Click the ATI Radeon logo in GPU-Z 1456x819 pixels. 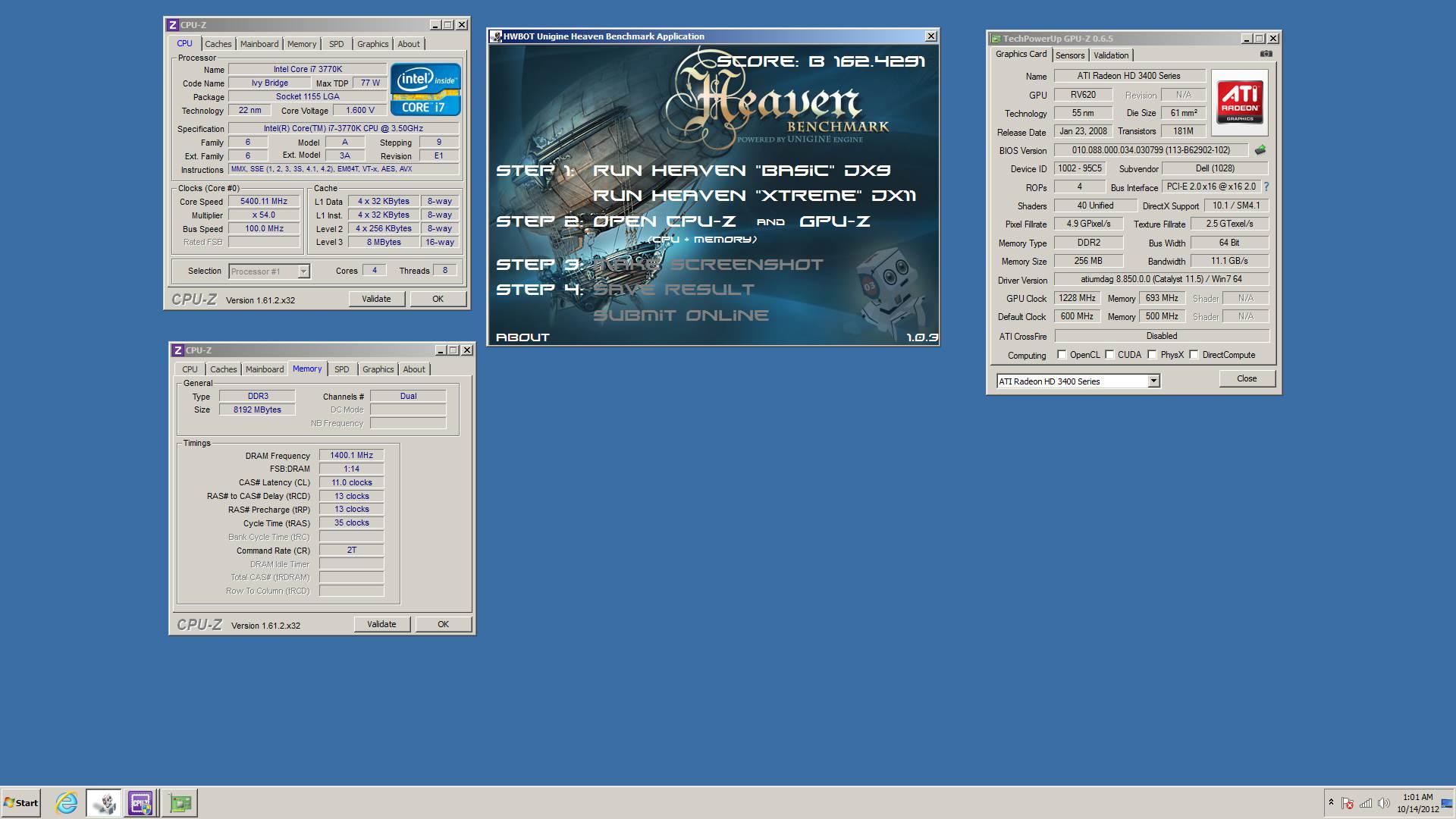[x=1240, y=102]
